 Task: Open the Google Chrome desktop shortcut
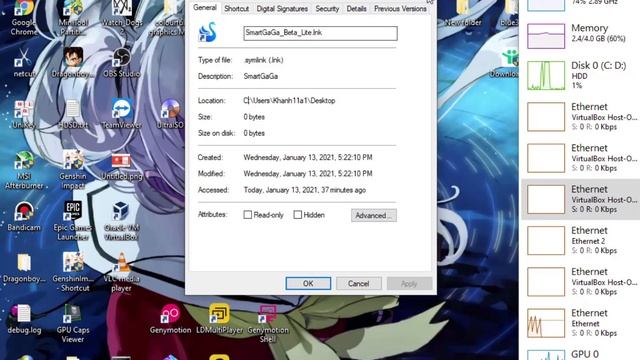tap(23, 16)
